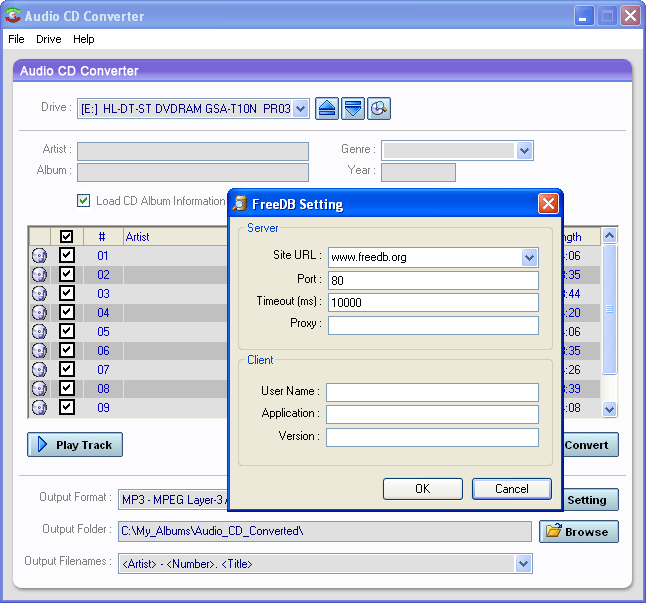Image resolution: width=646 pixels, height=603 pixels.
Task: Click the track list scrollbar thumb
Action: click(x=609, y=309)
